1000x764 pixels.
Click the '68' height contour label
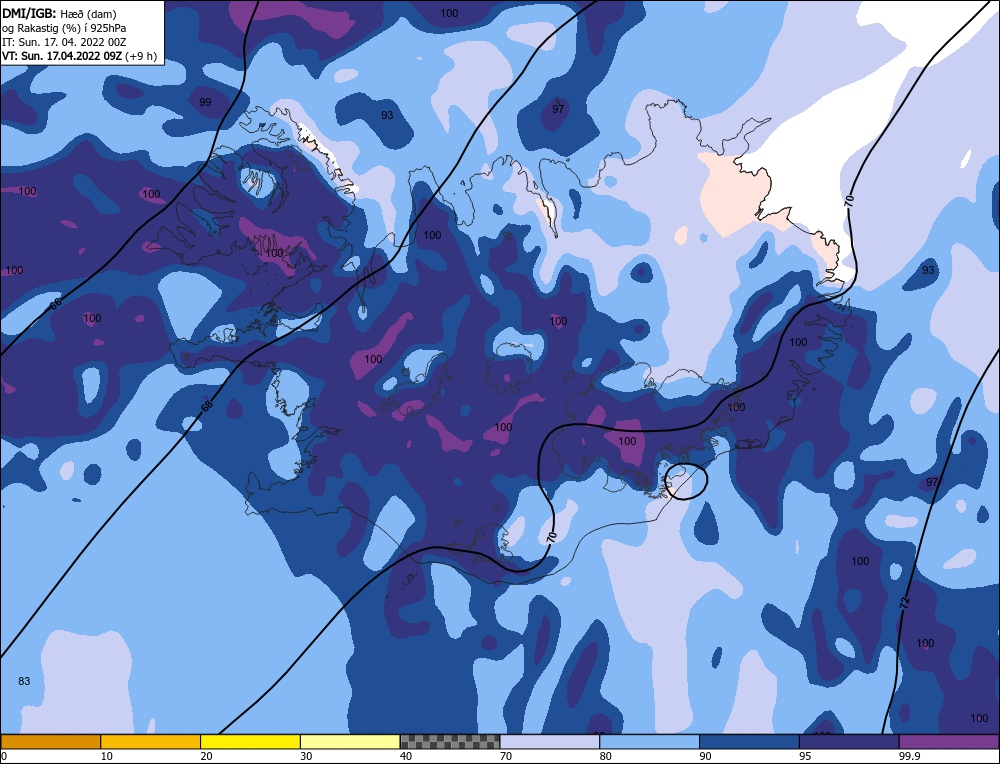[x=207, y=404]
